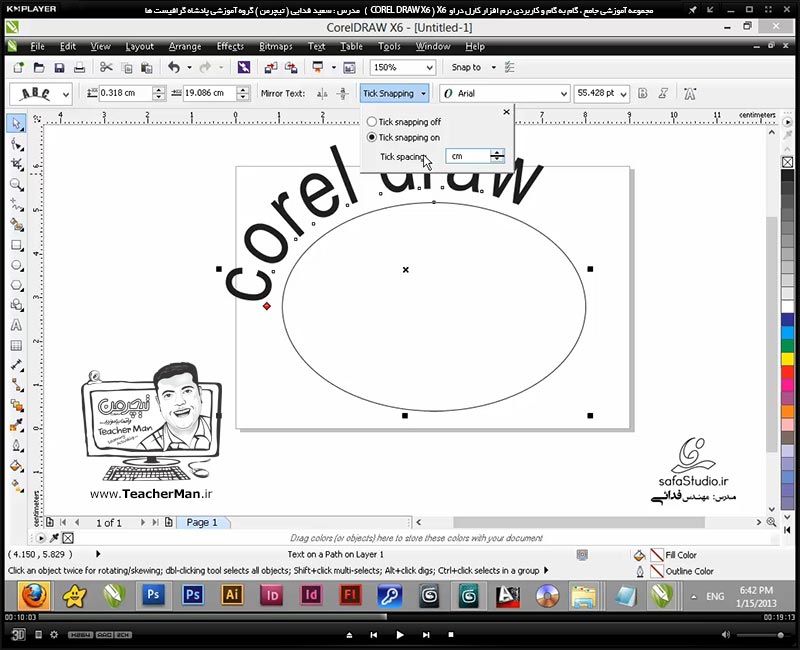Click the Print icon
Image resolution: width=800 pixels, height=650 pixels.
point(80,67)
